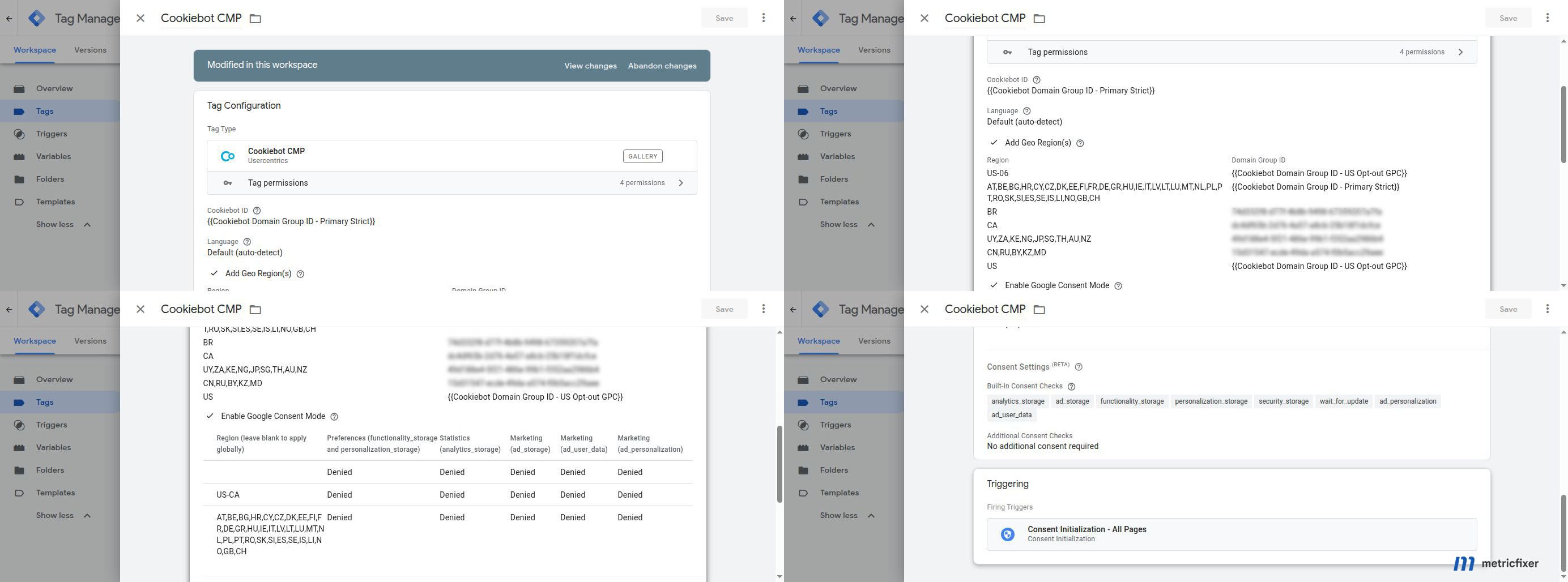This screenshot has height=582, width=1568.
Task: Click the key icon beside Tag permissions, top-right panel
Action: pos(1007,52)
